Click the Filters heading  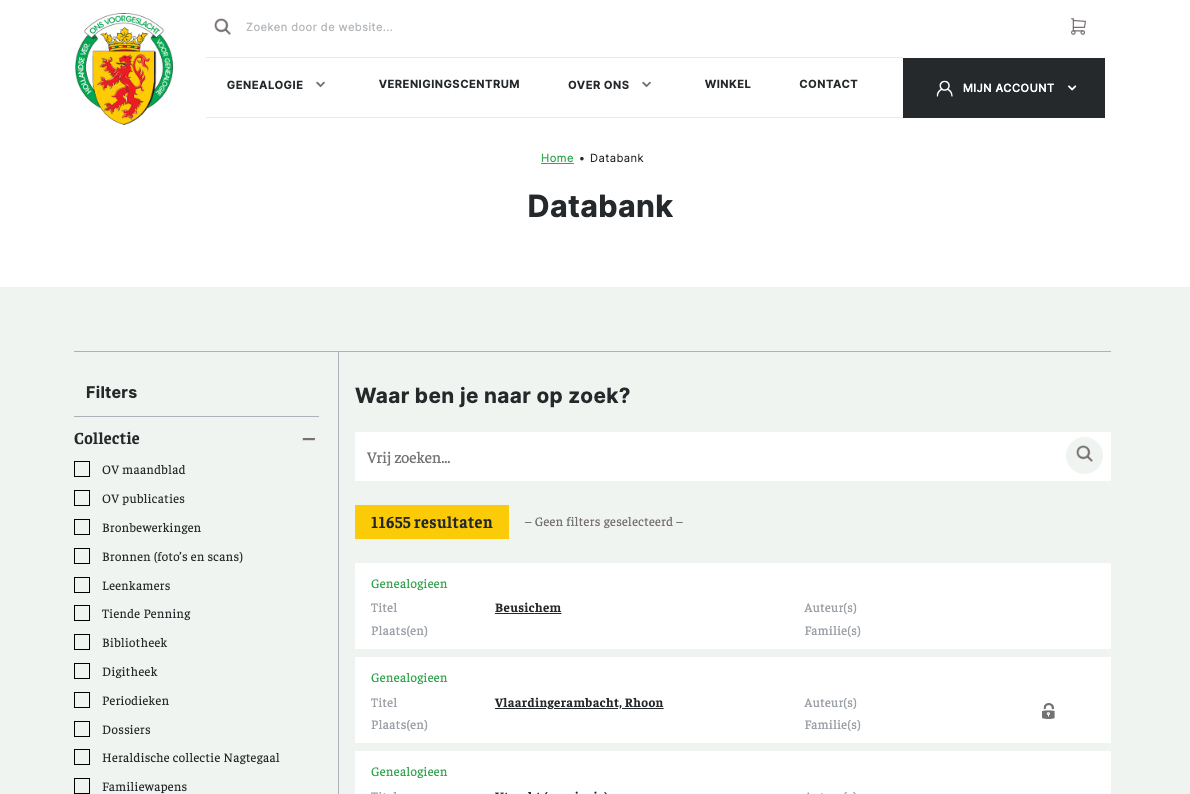point(112,392)
